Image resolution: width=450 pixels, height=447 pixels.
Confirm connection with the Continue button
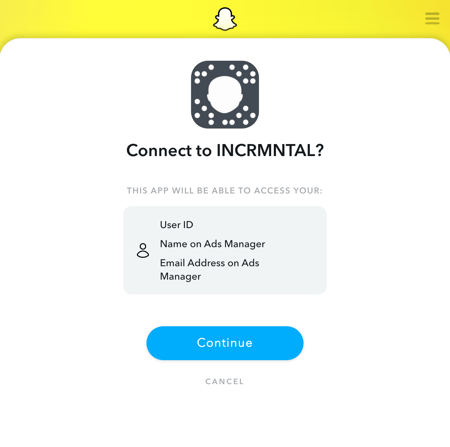click(225, 343)
